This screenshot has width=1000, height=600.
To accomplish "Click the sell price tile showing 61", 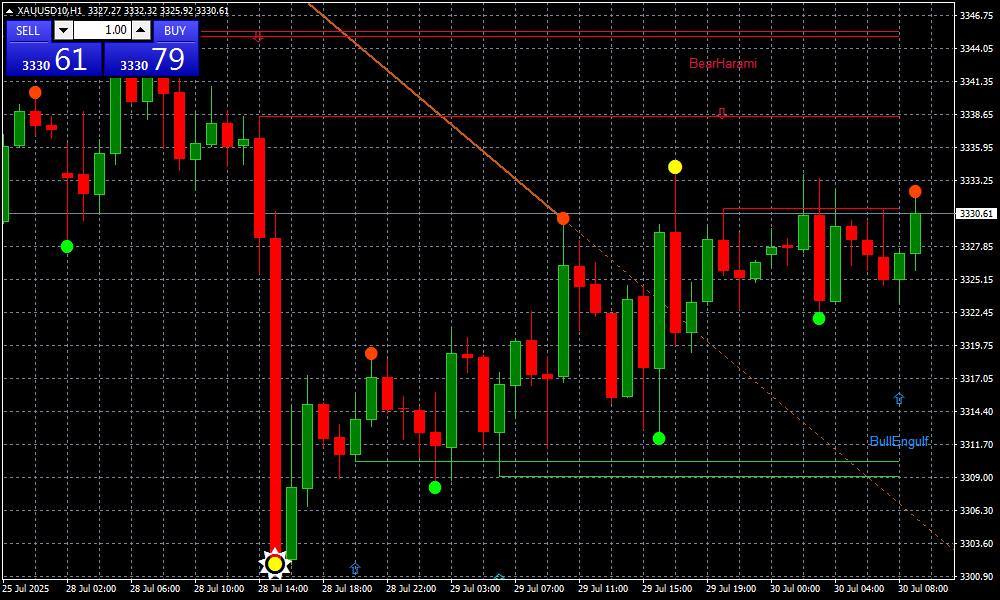I will coord(54,60).
